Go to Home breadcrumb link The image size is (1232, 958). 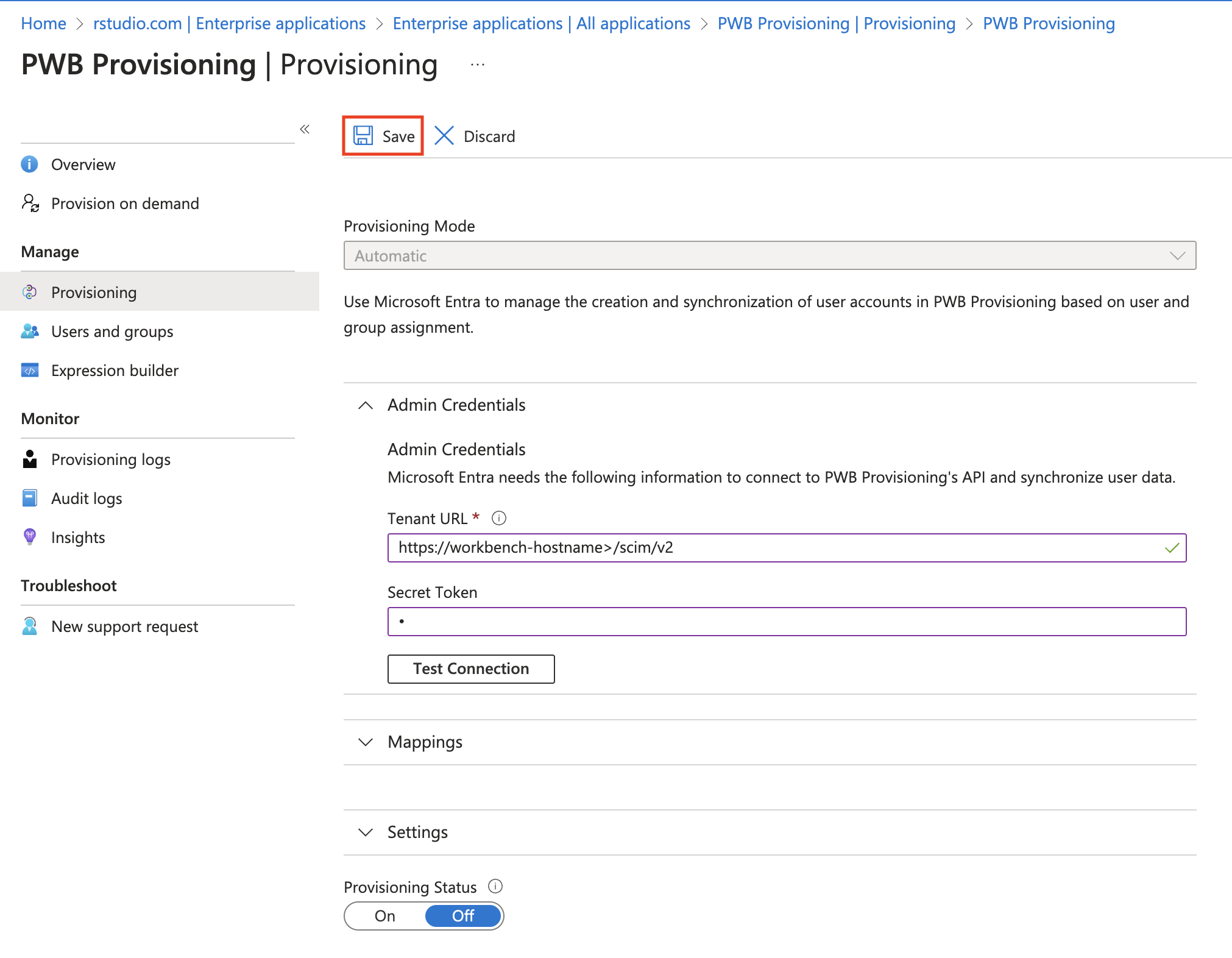43,23
